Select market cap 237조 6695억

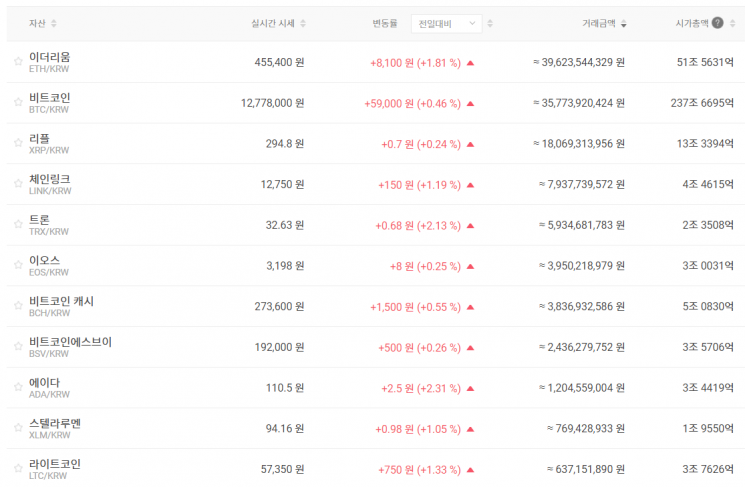click(702, 103)
